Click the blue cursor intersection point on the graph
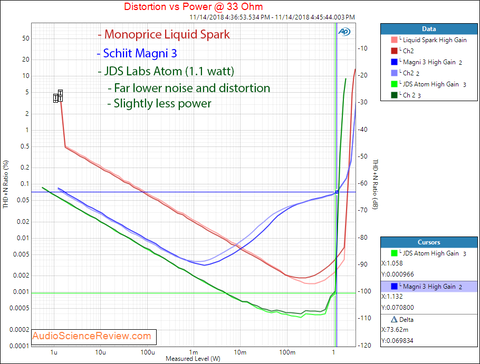The width and height of the screenshot is (480, 364). pos(337,192)
